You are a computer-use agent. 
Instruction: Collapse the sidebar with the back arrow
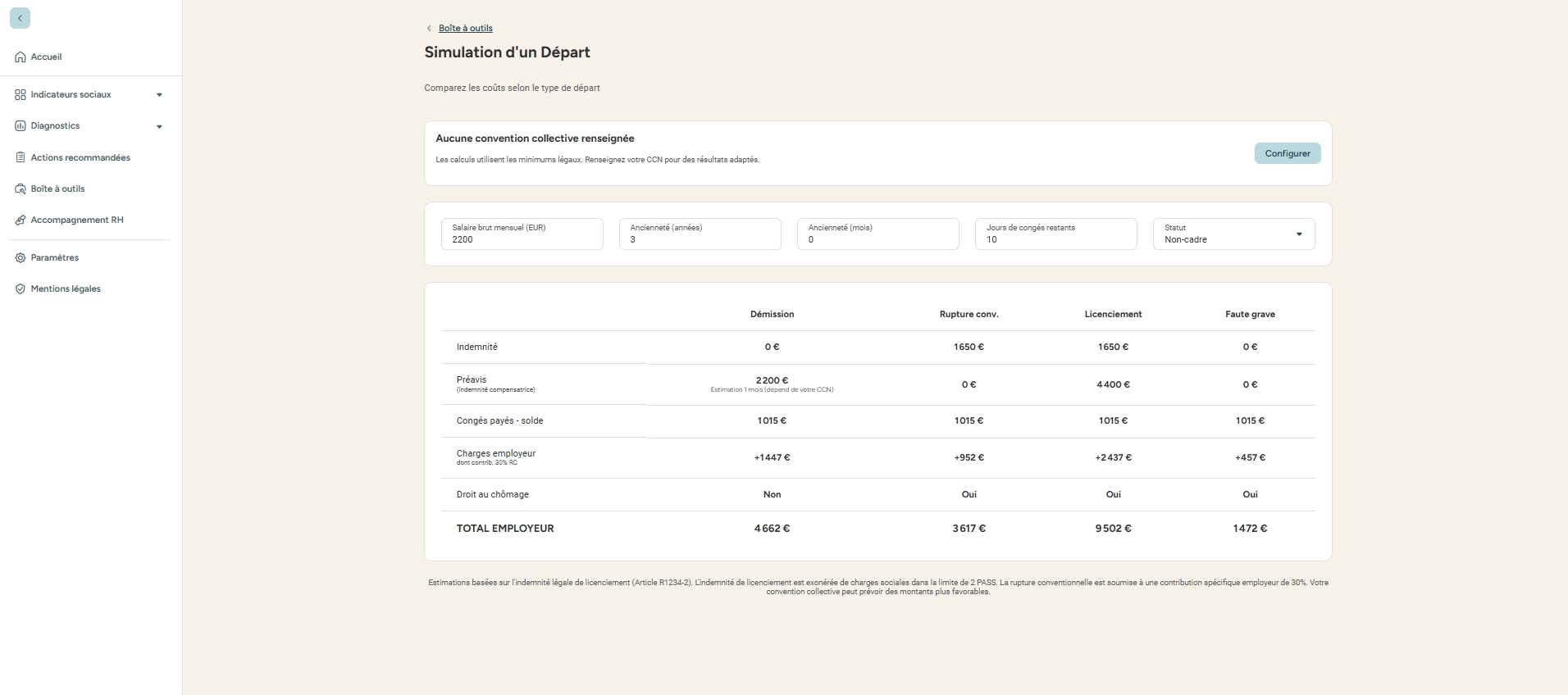tap(20, 18)
